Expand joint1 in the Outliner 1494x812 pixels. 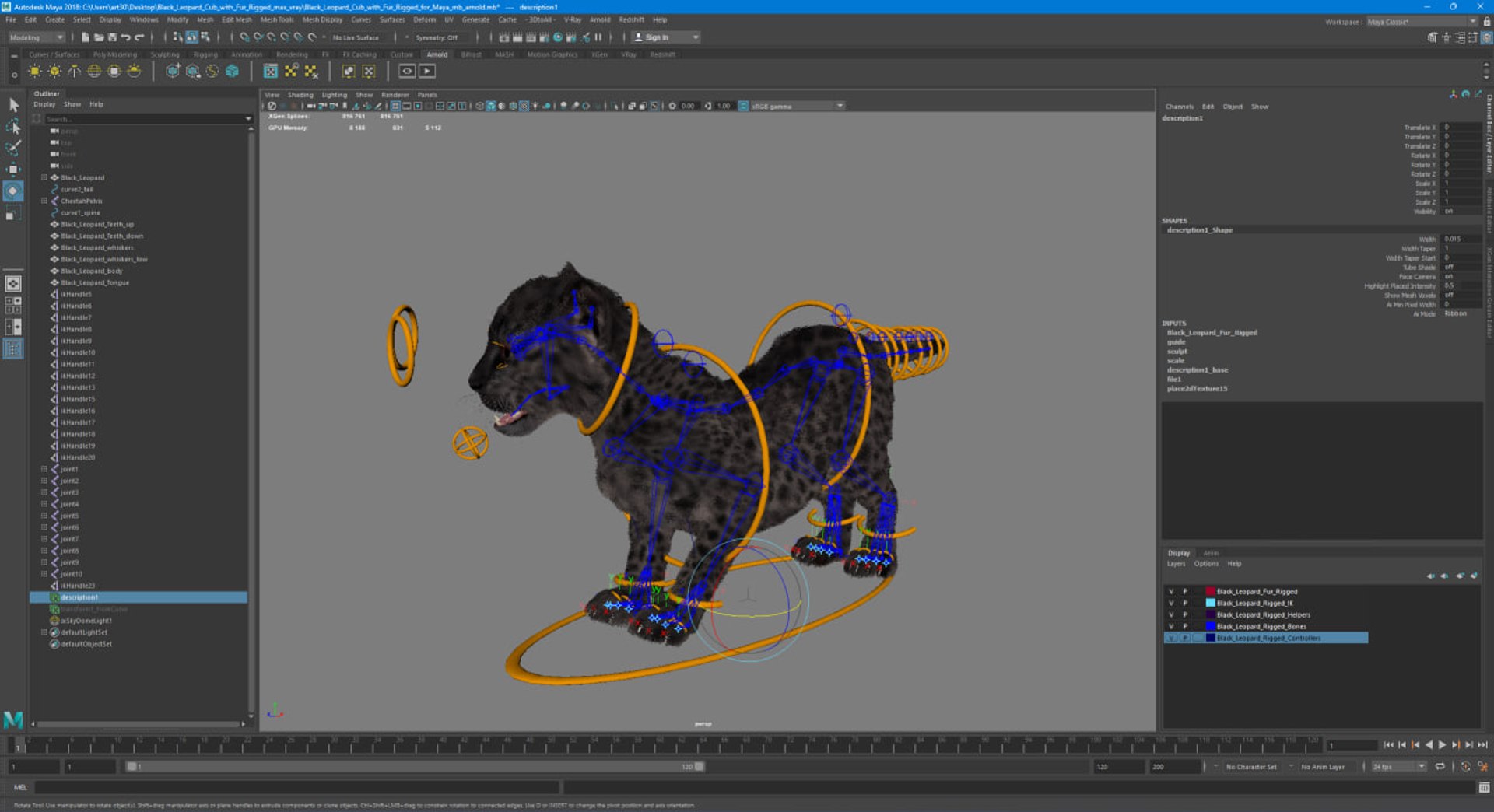(x=44, y=469)
